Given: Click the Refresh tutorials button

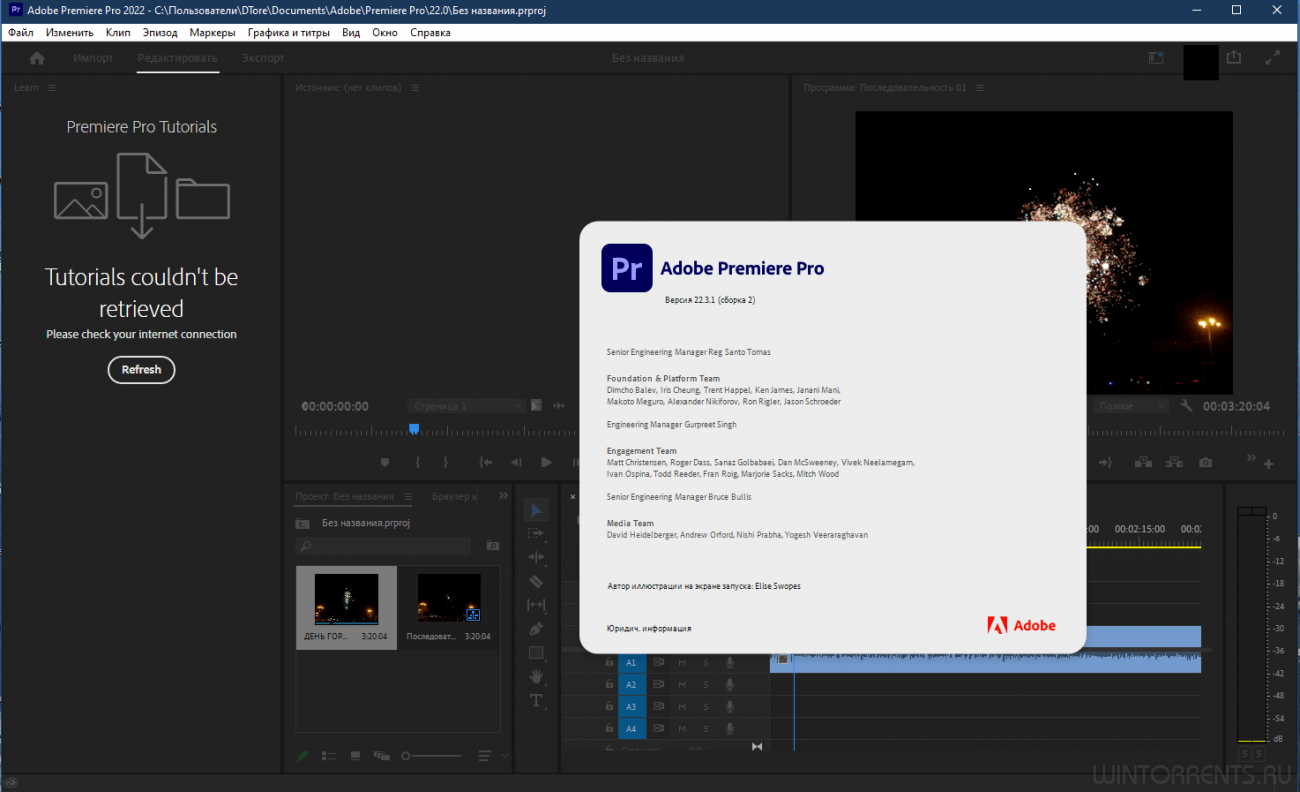Looking at the screenshot, I should (141, 369).
